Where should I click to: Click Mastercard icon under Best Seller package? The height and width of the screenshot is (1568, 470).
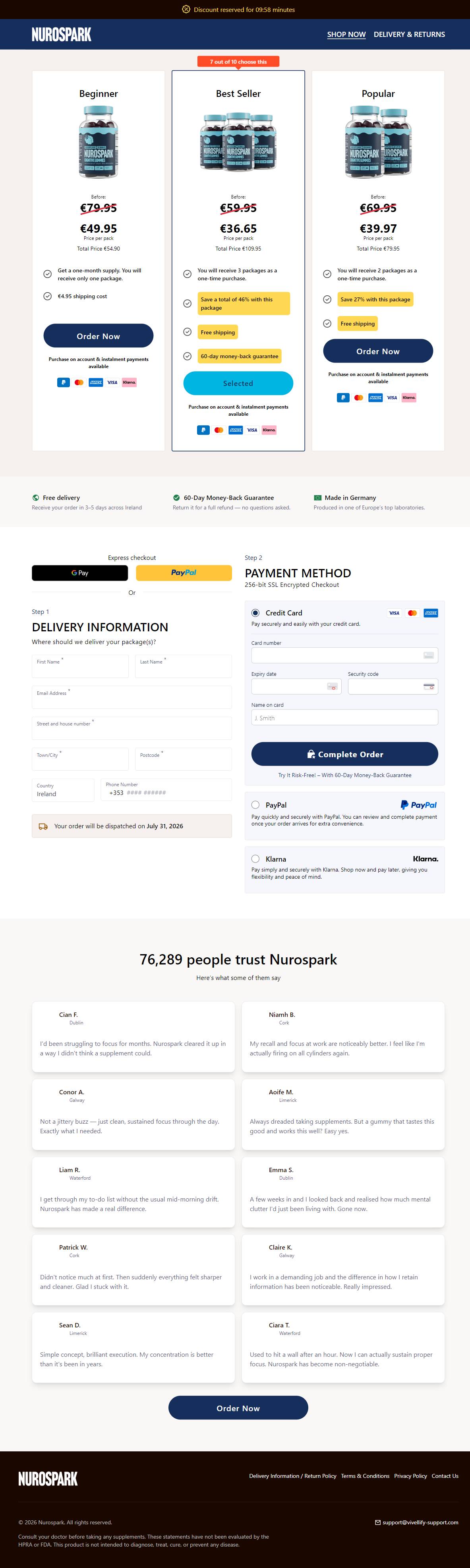[x=219, y=430]
